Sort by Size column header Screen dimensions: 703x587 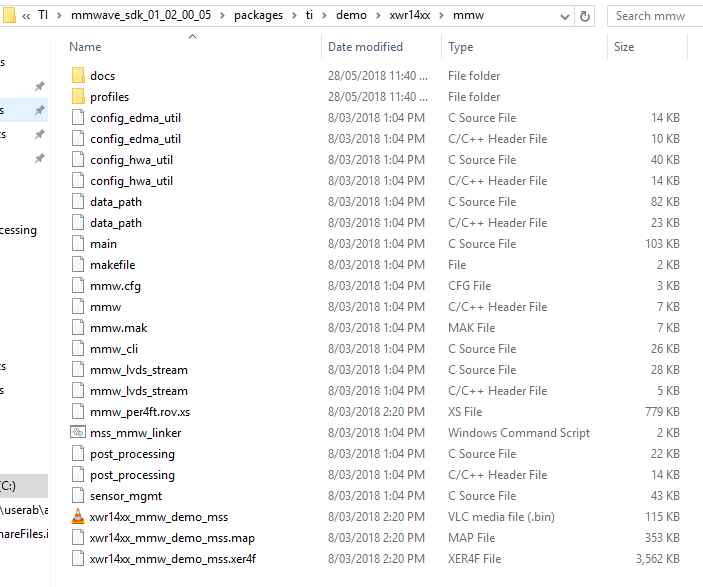tap(624, 47)
